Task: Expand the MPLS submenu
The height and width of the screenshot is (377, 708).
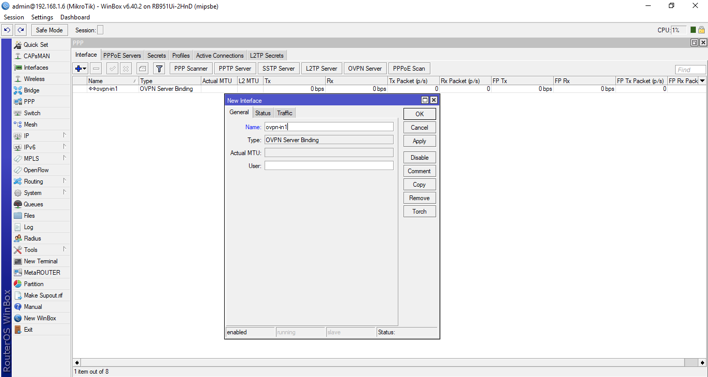Action: pos(64,158)
